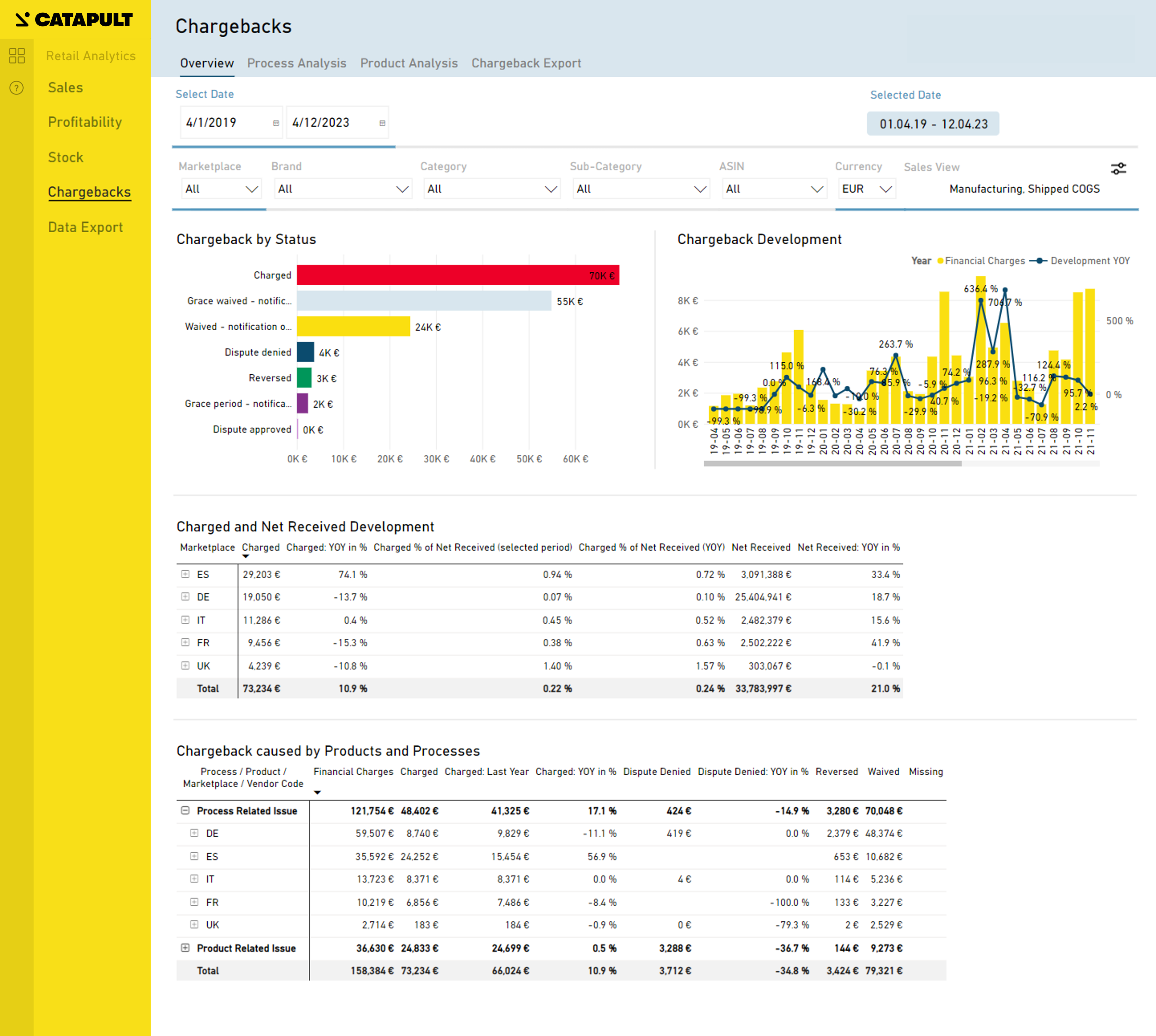Open the start date calendar picker icon

[275, 123]
